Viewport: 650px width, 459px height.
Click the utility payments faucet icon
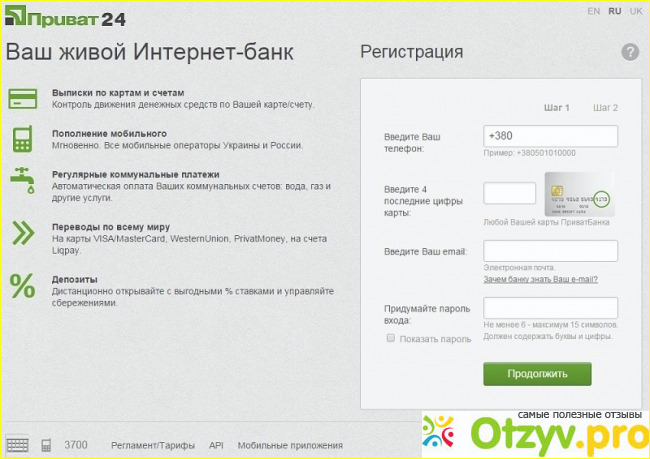(23, 180)
